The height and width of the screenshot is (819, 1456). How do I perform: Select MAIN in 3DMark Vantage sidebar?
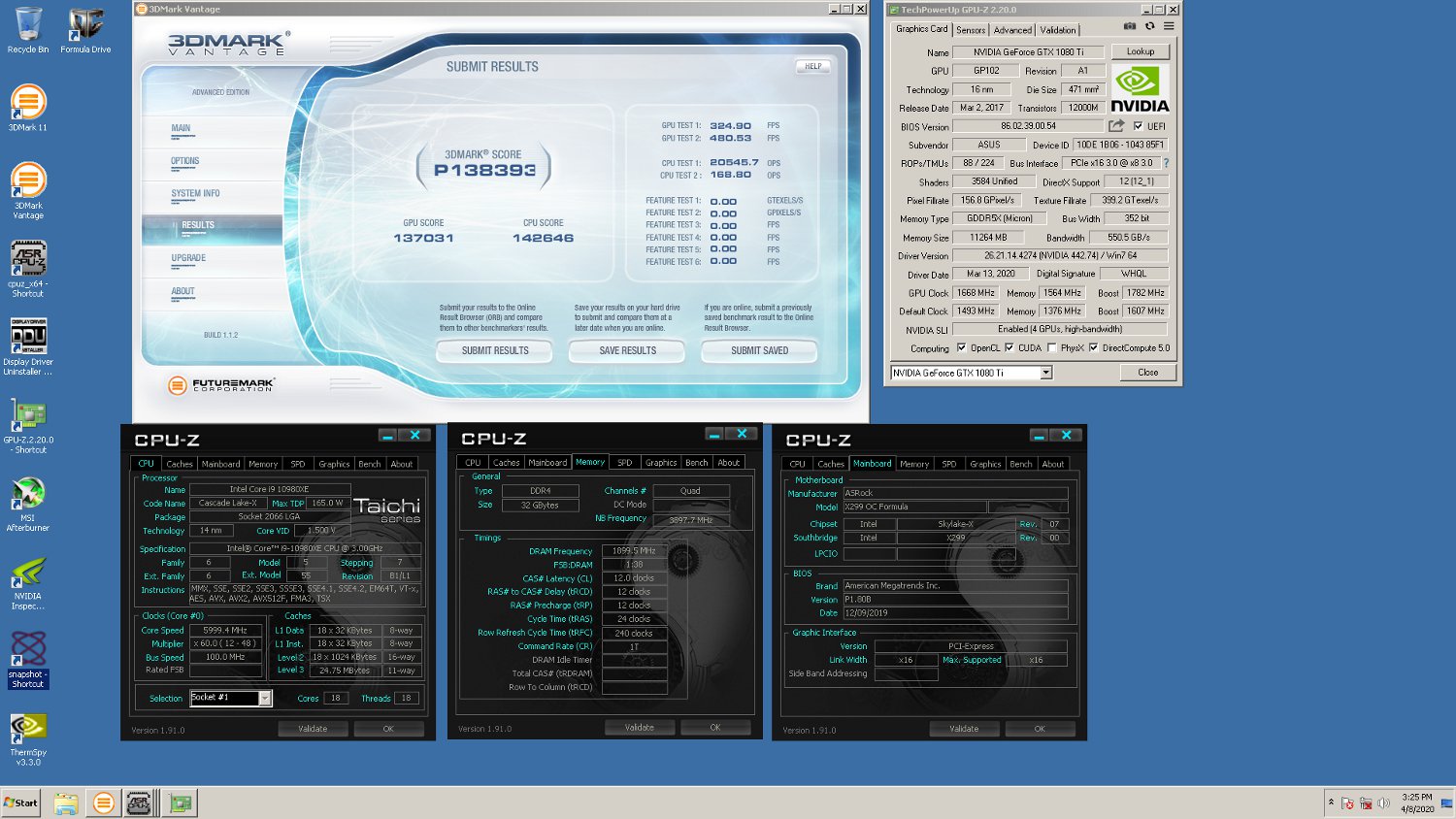181,128
